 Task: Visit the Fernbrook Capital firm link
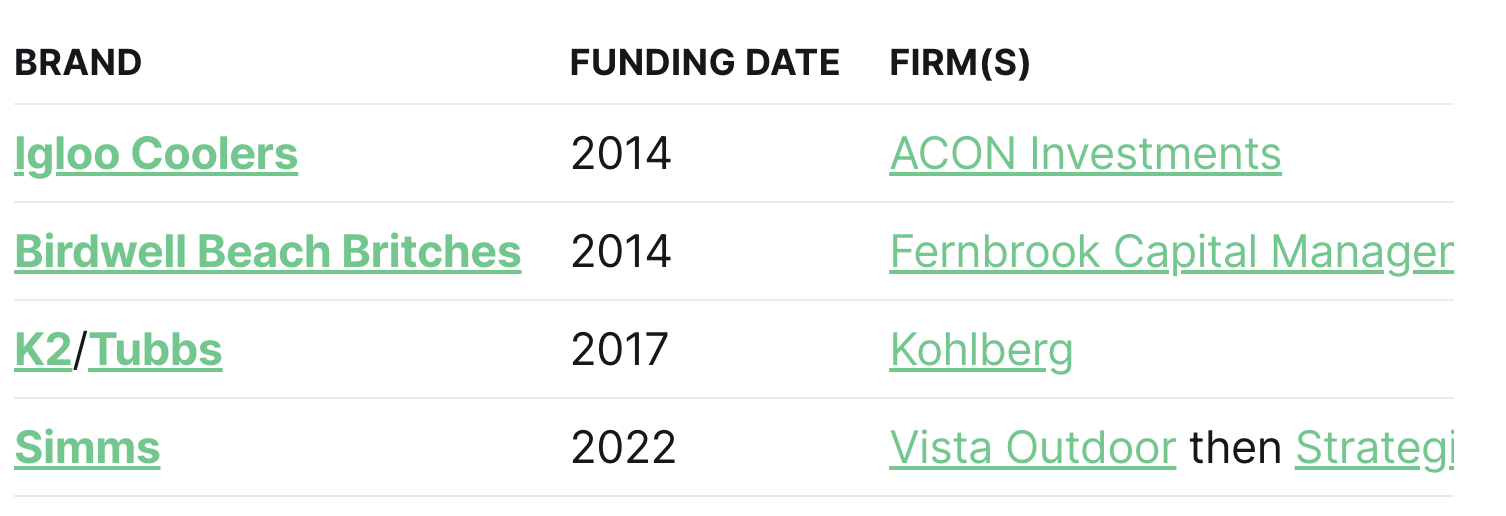pos(1171,252)
